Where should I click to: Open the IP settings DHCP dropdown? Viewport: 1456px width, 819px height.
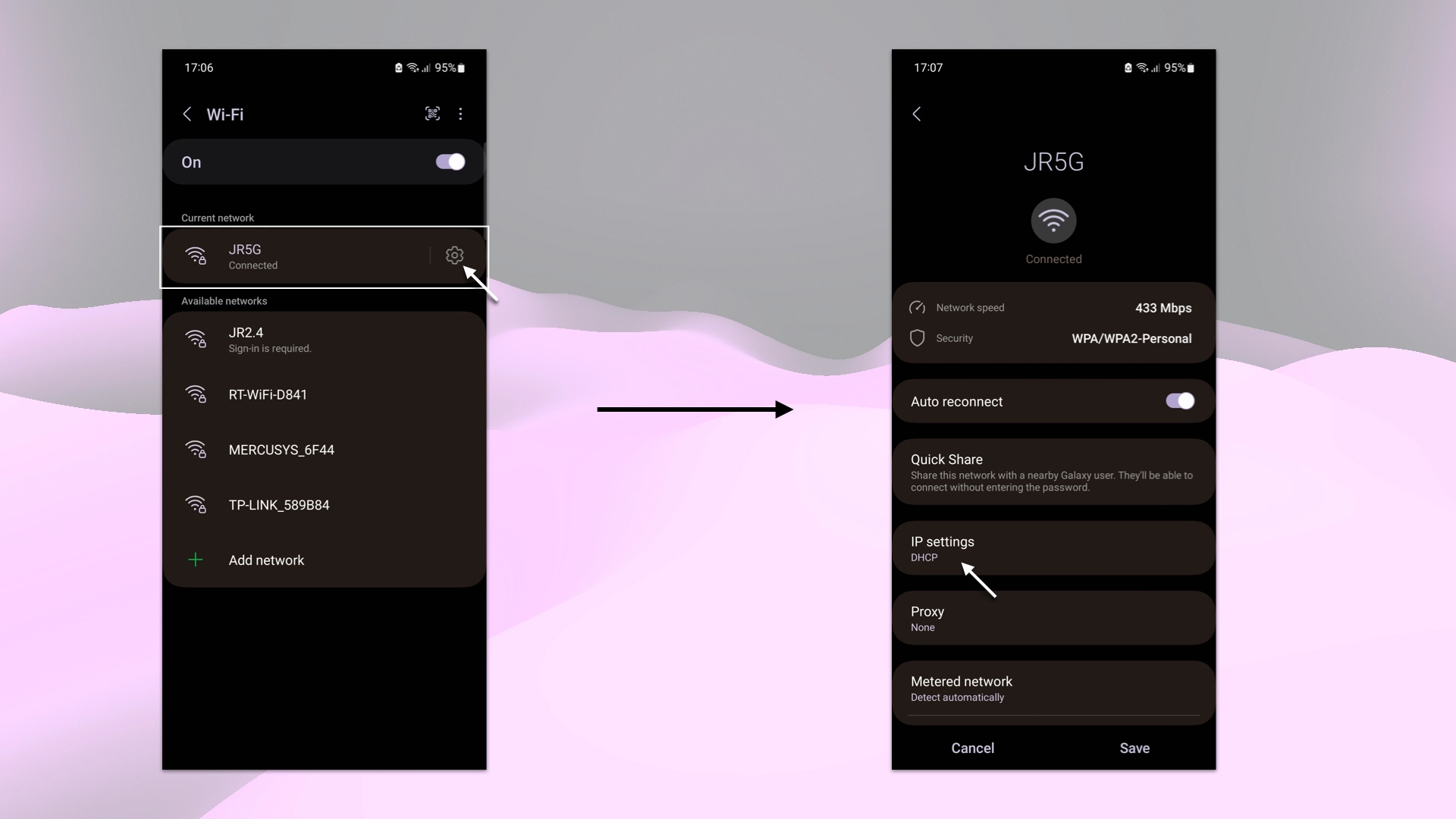click(1053, 548)
